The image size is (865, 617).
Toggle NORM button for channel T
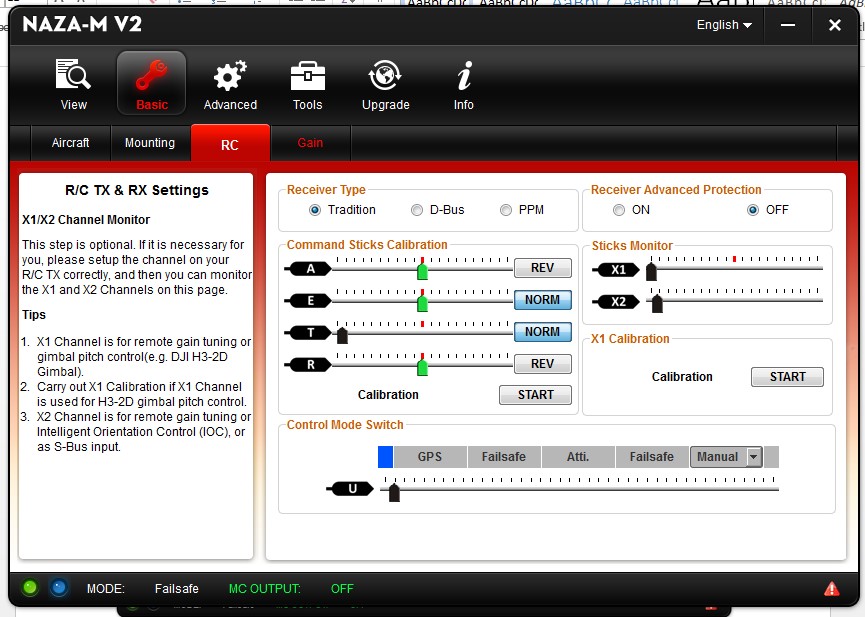tap(542, 332)
